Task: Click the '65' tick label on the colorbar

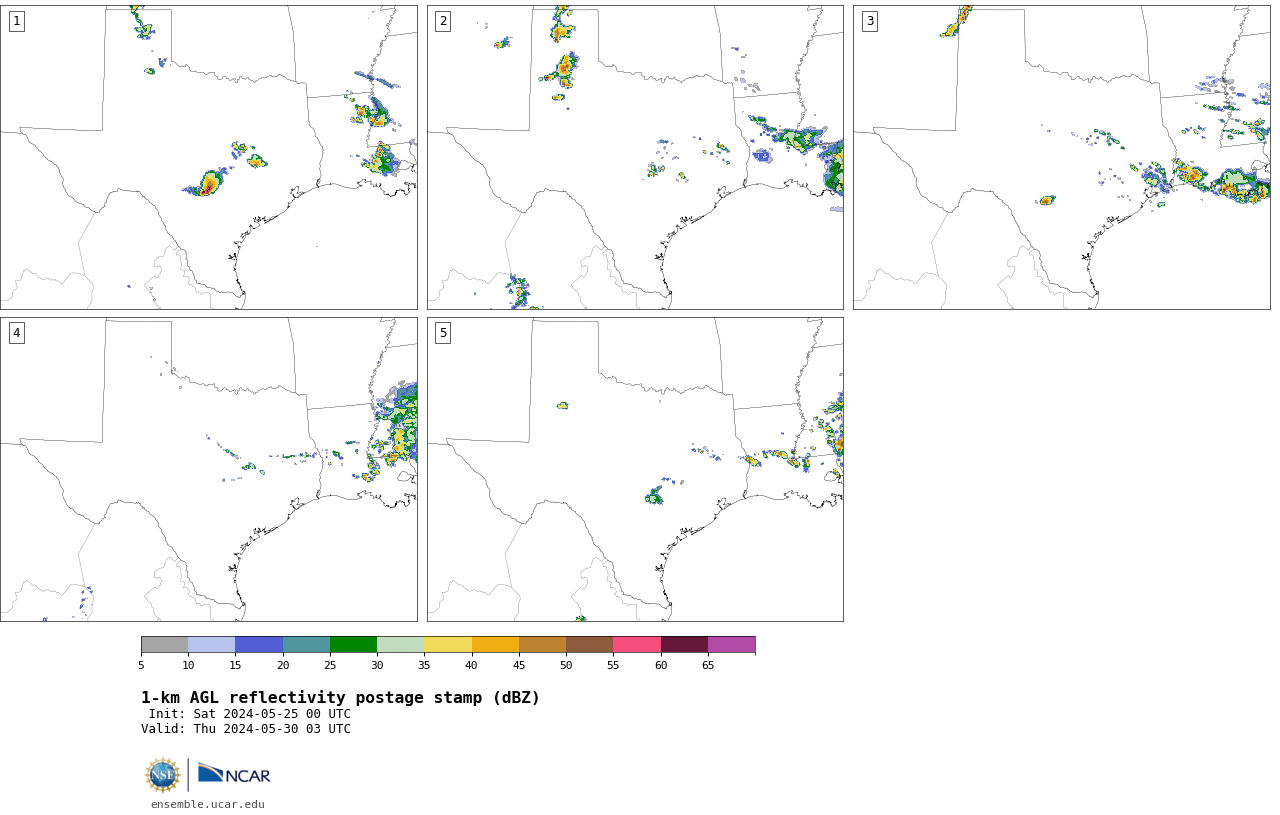Action: pos(708,666)
